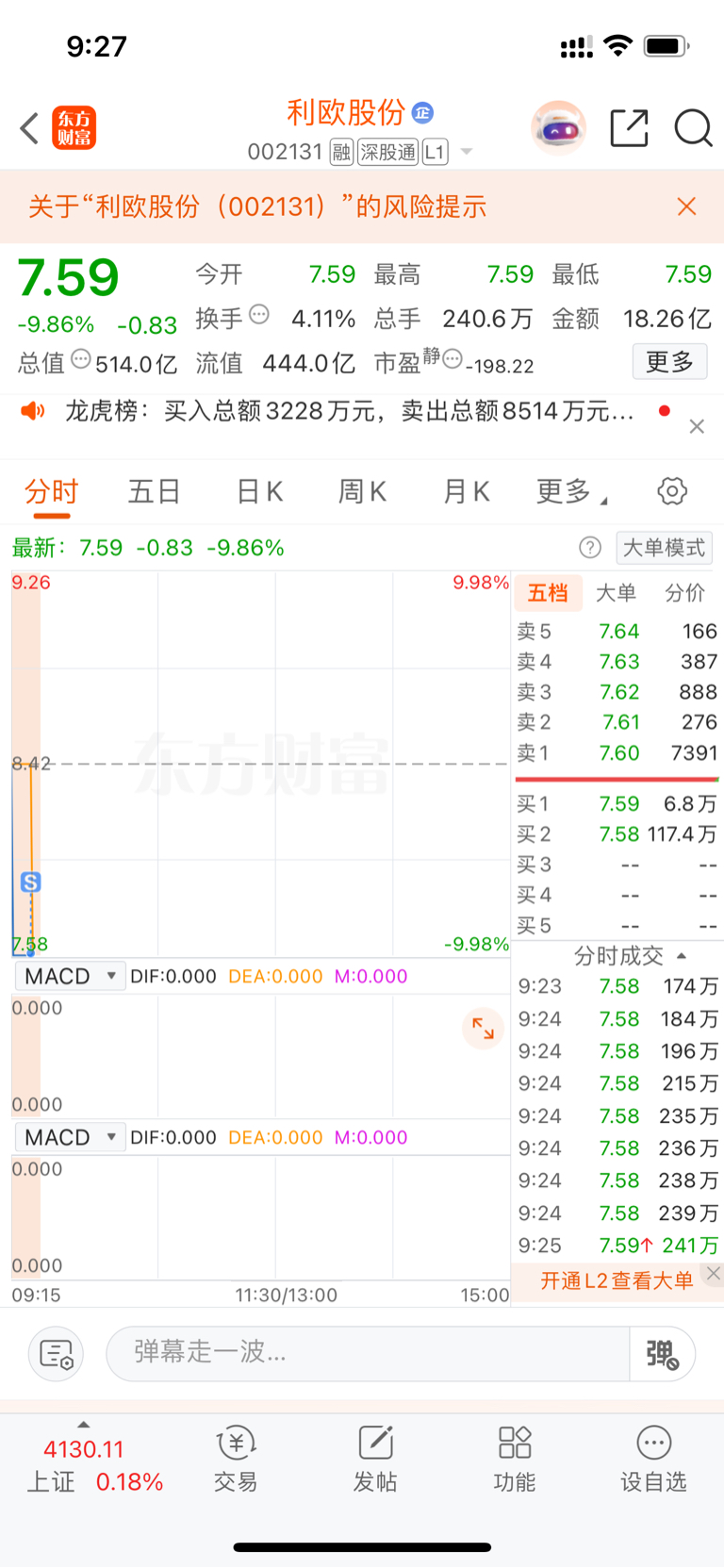Screen dimensions: 724x1568
Task: Expand the dropdown arrow next to L1
Action: point(466,152)
